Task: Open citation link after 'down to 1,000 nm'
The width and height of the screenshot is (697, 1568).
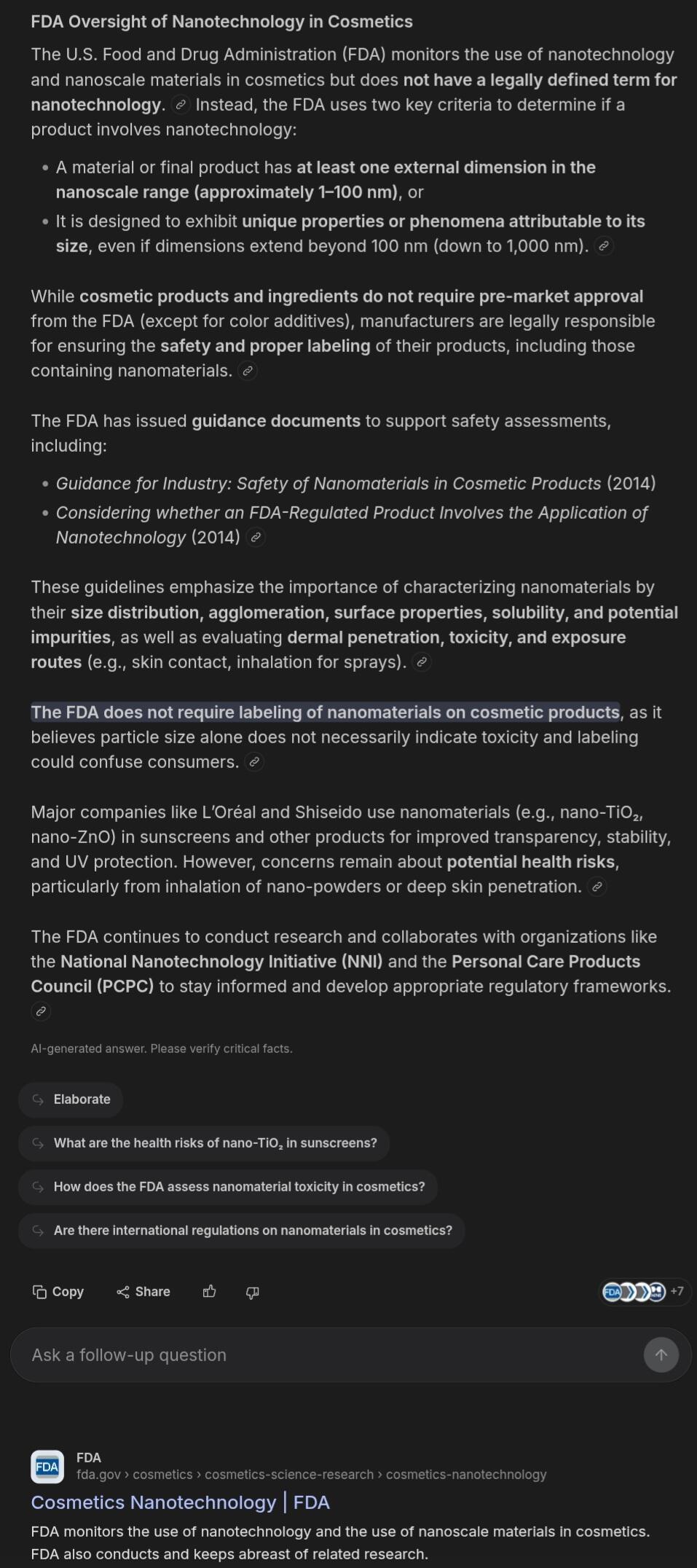Action: click(603, 246)
